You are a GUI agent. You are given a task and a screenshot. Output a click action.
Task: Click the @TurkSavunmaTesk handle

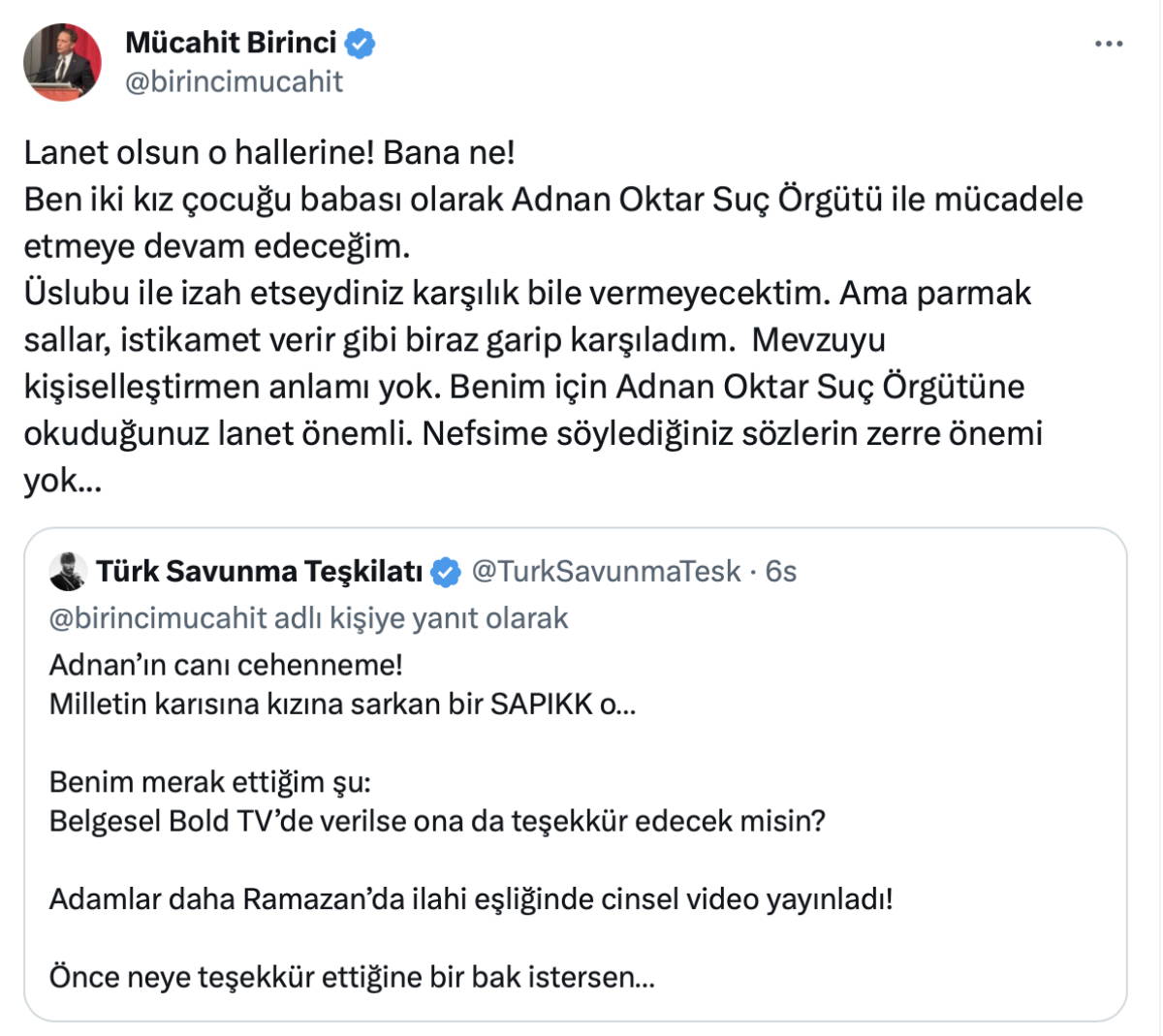(606, 572)
